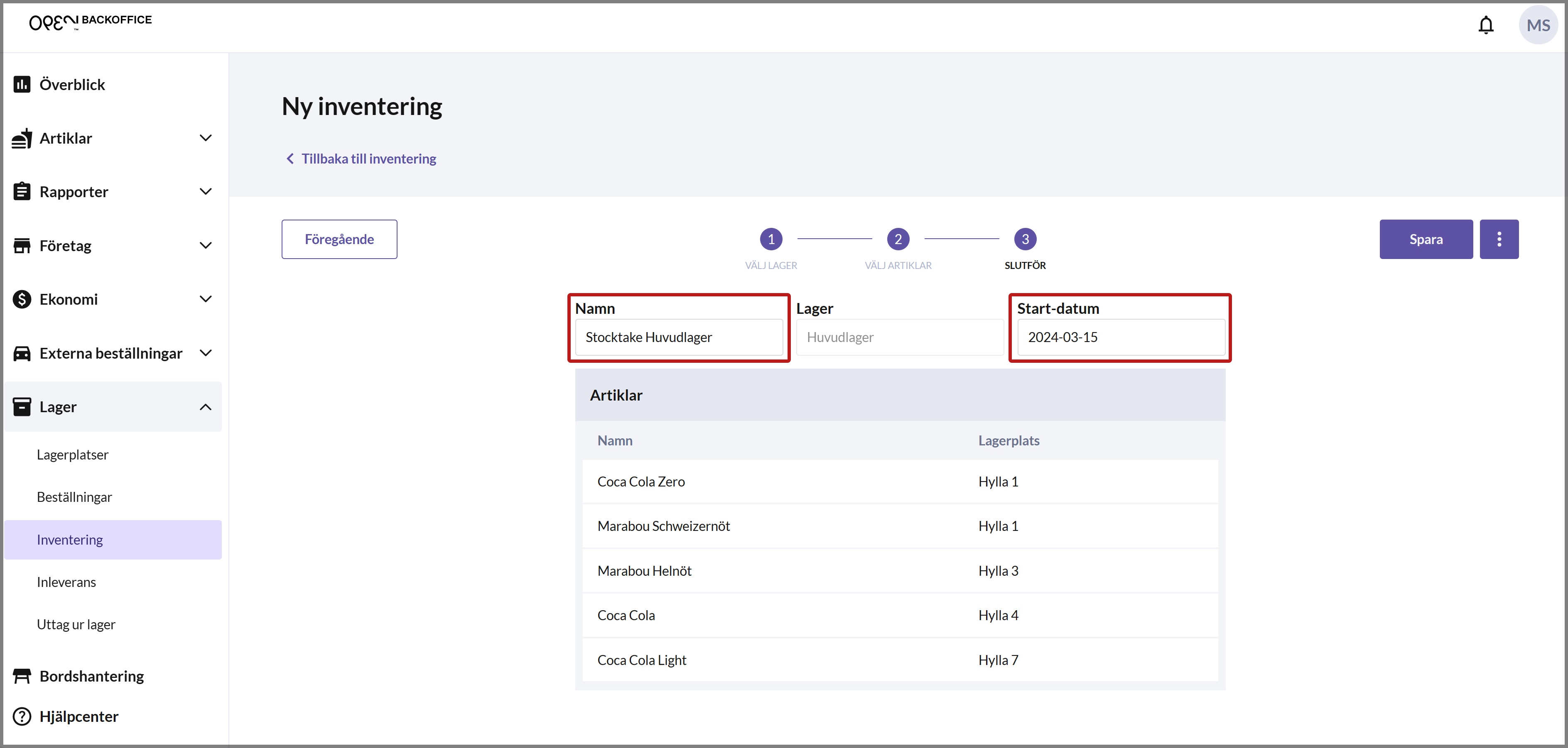
Task: Click the Externa beställningar car icon
Action: coord(22,353)
